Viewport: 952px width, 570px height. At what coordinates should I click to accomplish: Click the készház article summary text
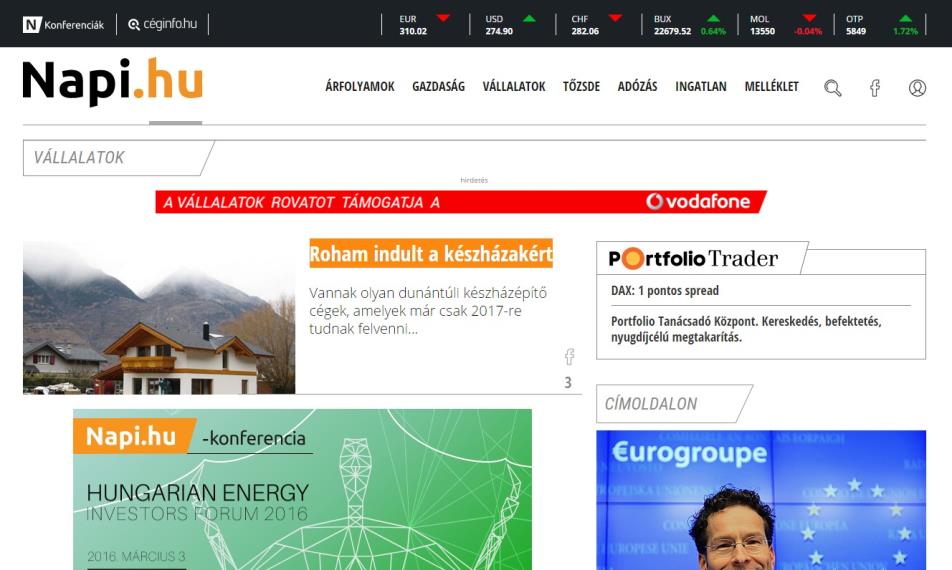(428, 311)
